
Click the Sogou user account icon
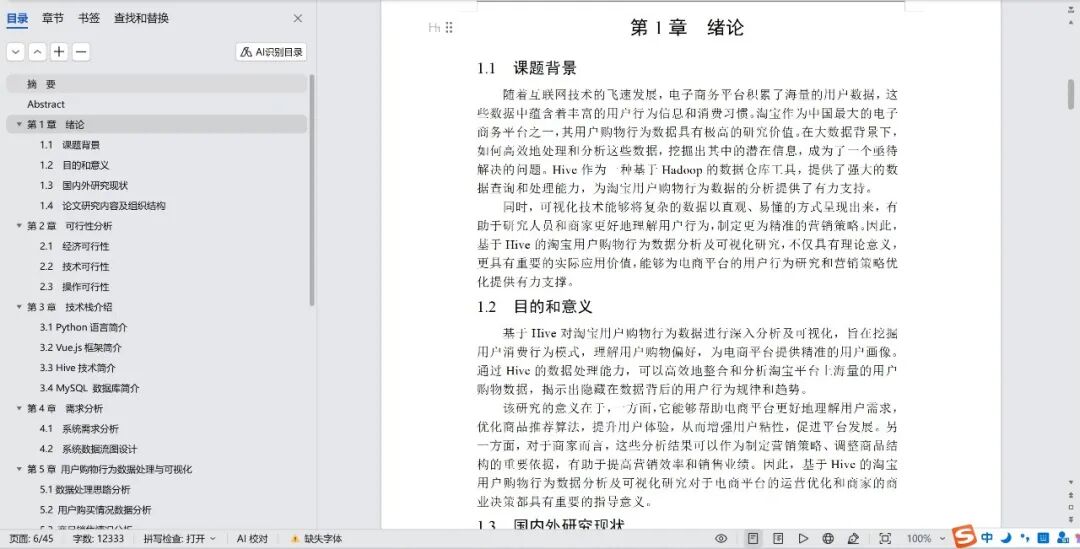1062,537
